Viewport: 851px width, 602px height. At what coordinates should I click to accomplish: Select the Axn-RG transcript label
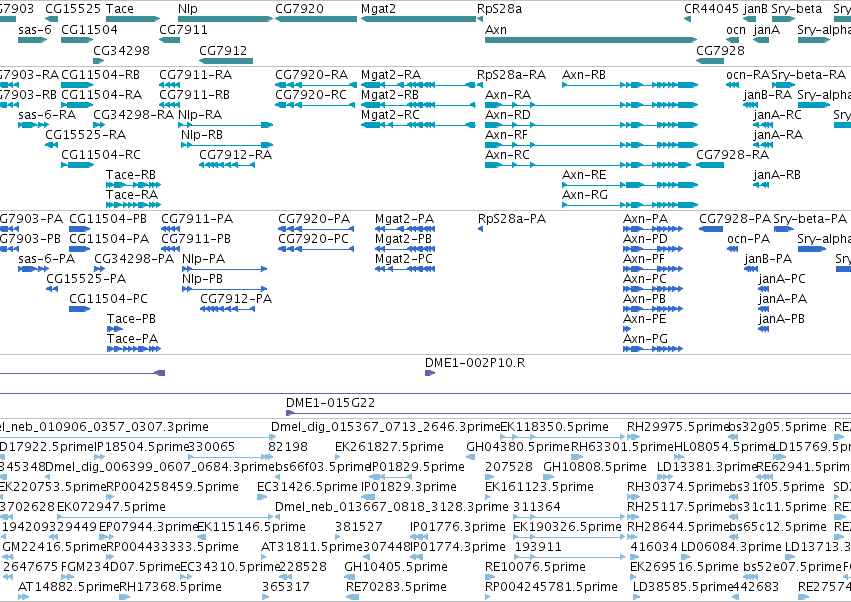tap(585, 195)
